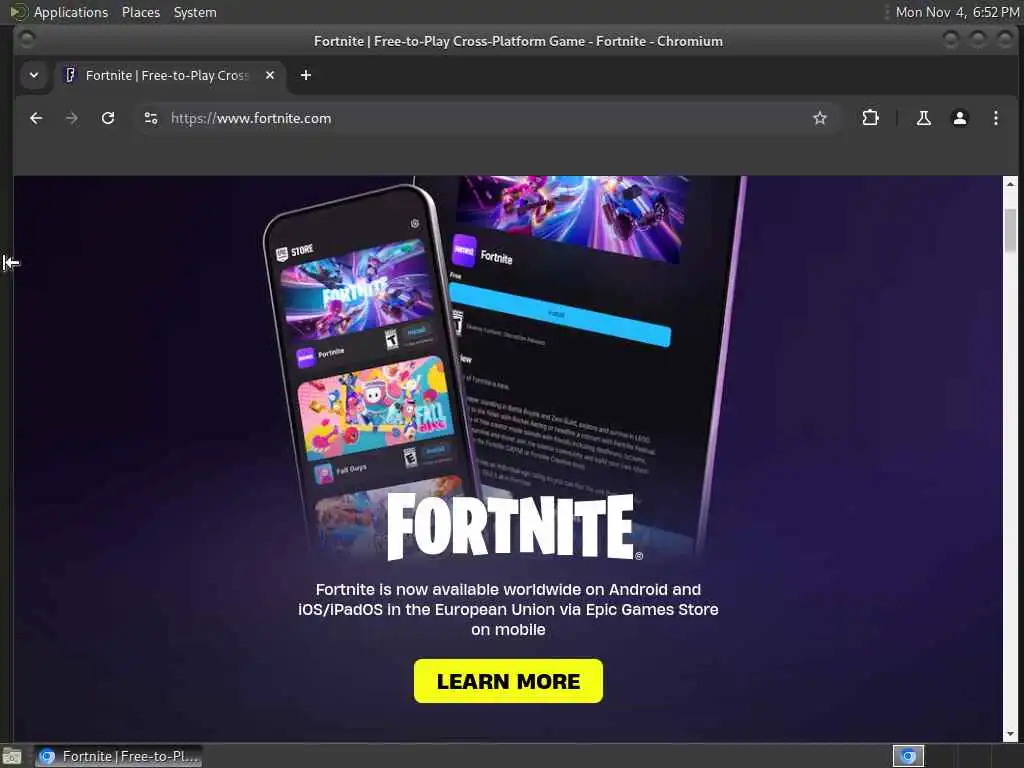Click scrollbar down arrow
Viewport: 1024px width, 768px height.
(x=1010, y=734)
